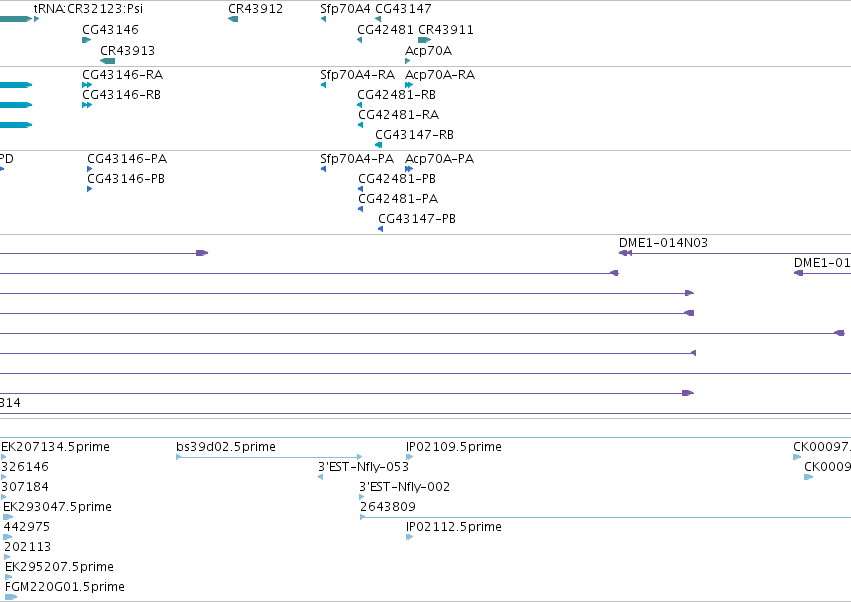The image size is (851, 602).
Task: Click the CR43911 gene label
Action: pyautogui.click(x=446, y=29)
